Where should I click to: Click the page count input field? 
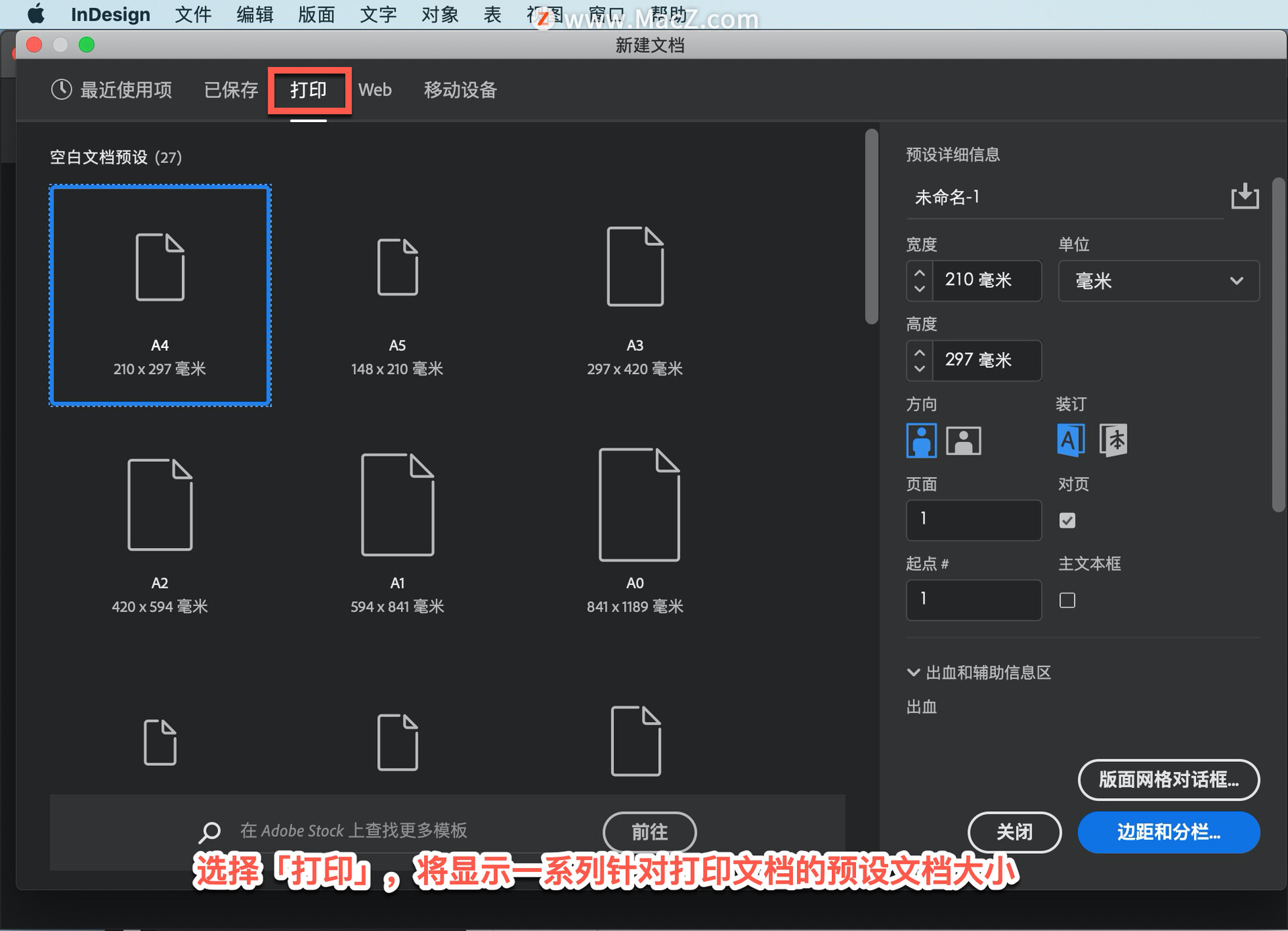(x=973, y=520)
